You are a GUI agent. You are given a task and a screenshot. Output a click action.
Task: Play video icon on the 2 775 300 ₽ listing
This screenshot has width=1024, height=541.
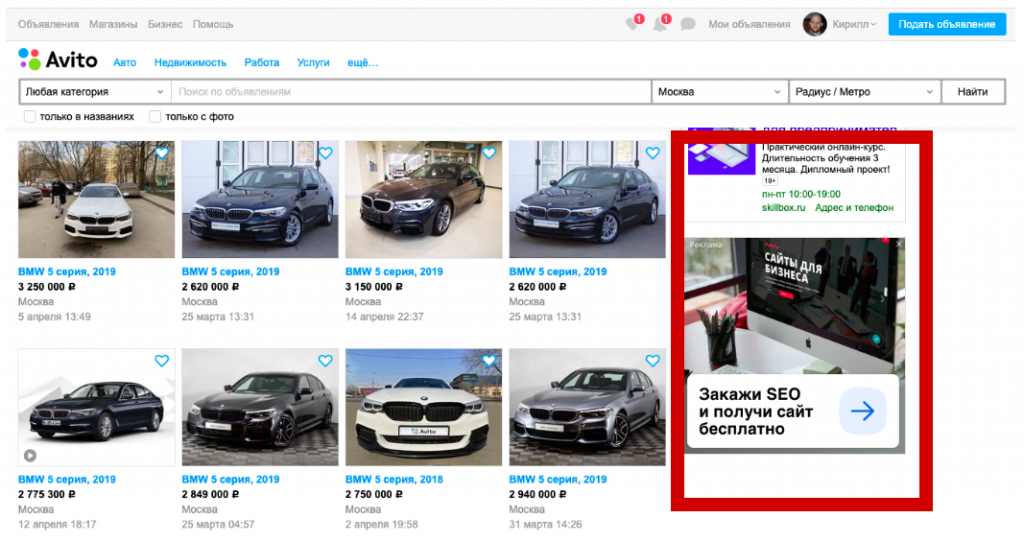(x=30, y=455)
